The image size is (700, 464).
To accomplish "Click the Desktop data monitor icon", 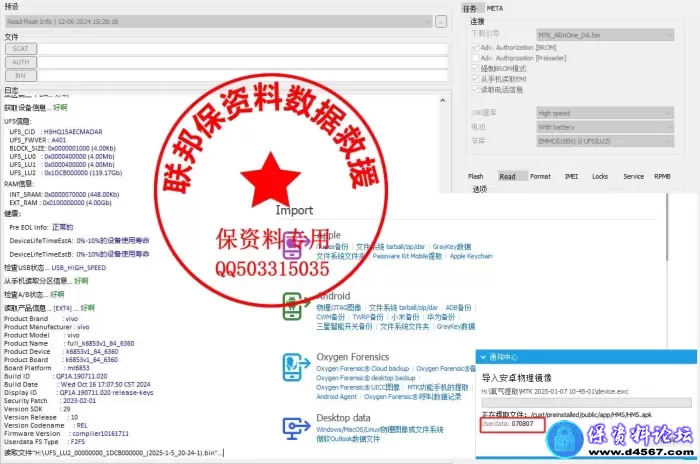I will pyautogui.click(x=296, y=427).
